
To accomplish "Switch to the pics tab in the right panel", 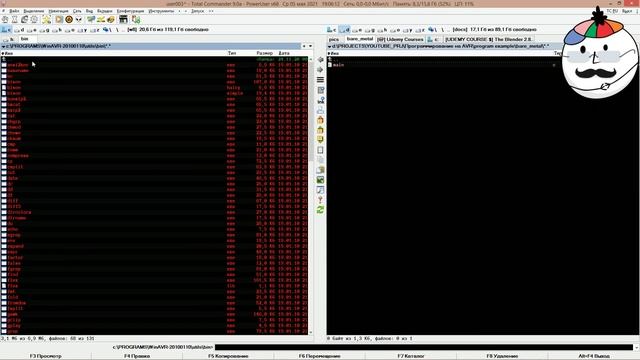I will click(334, 39).
